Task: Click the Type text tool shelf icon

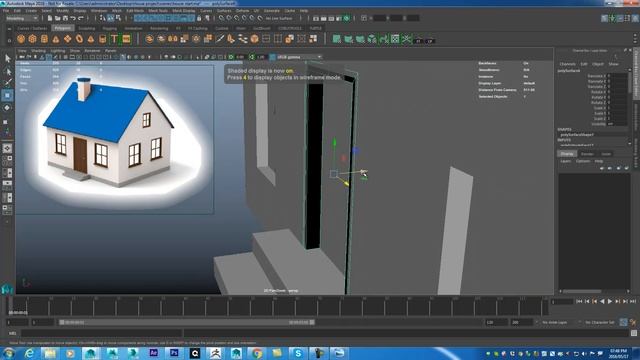Action: pos(114,39)
